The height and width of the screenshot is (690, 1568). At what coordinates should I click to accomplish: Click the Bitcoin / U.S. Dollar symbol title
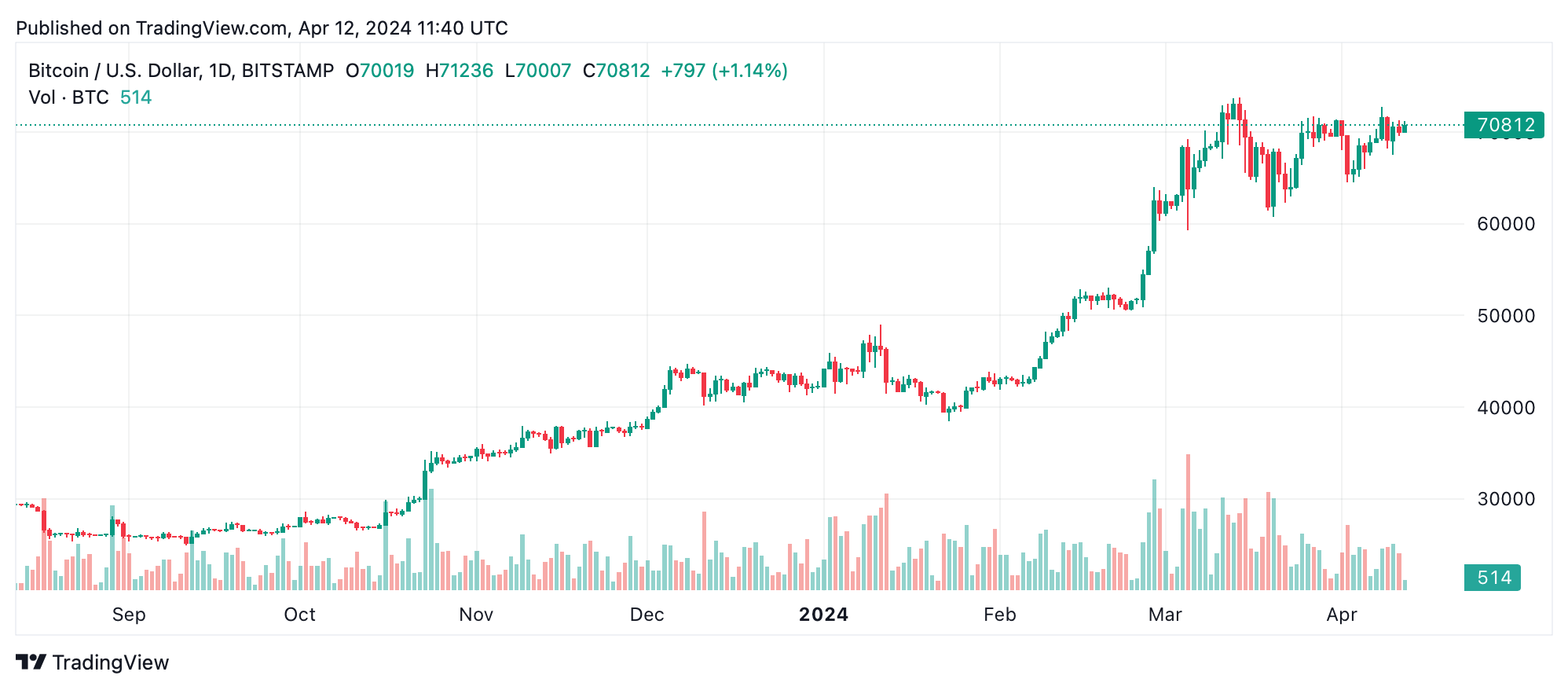181,71
